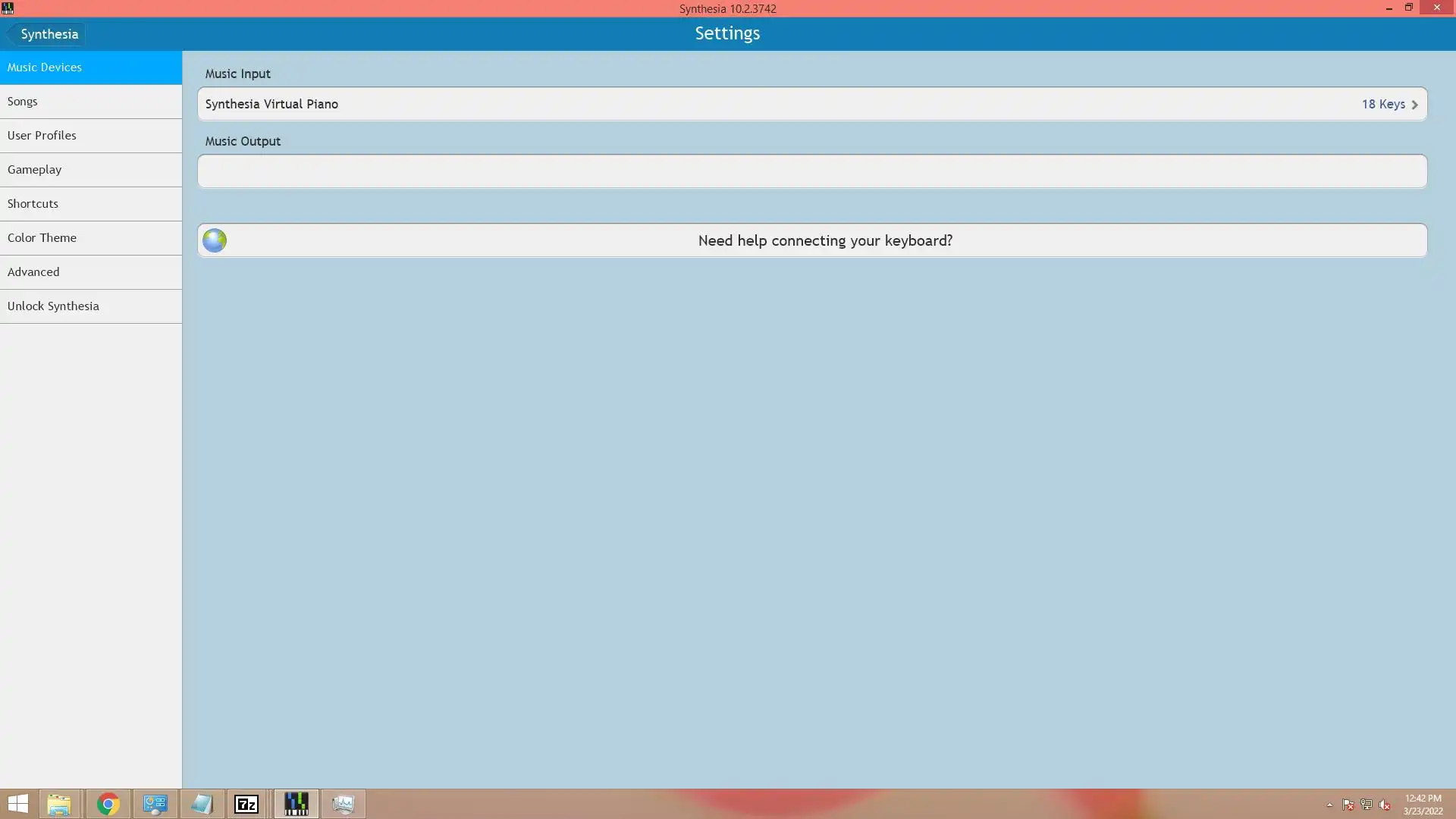
Task: Launch Google Chrome from the taskbar
Action: coord(108,804)
